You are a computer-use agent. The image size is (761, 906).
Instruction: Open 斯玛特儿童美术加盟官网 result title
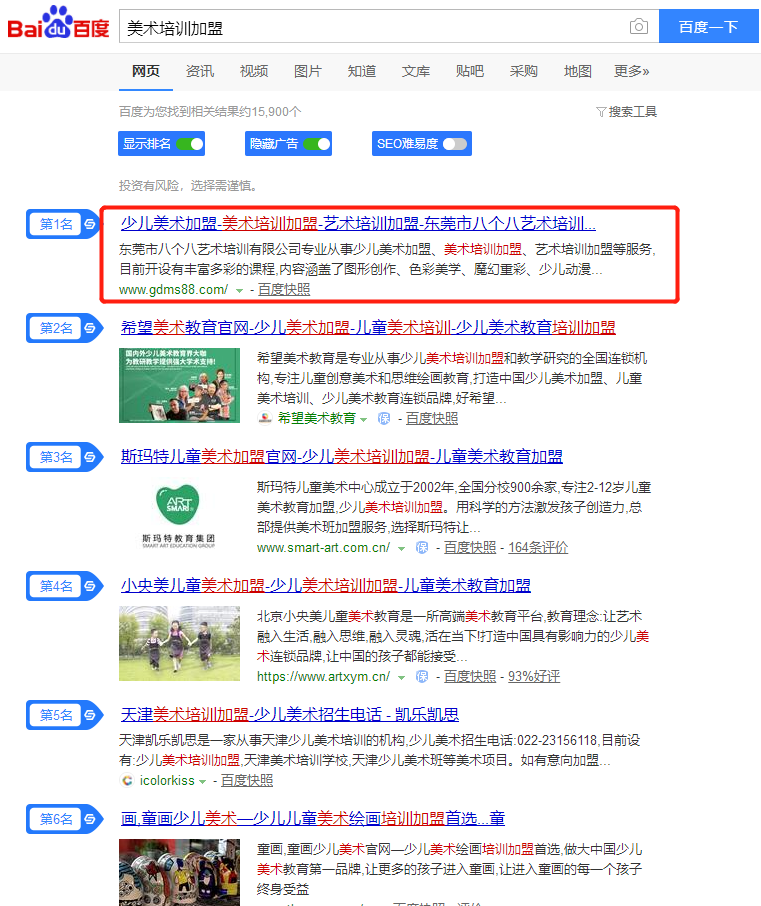point(341,456)
